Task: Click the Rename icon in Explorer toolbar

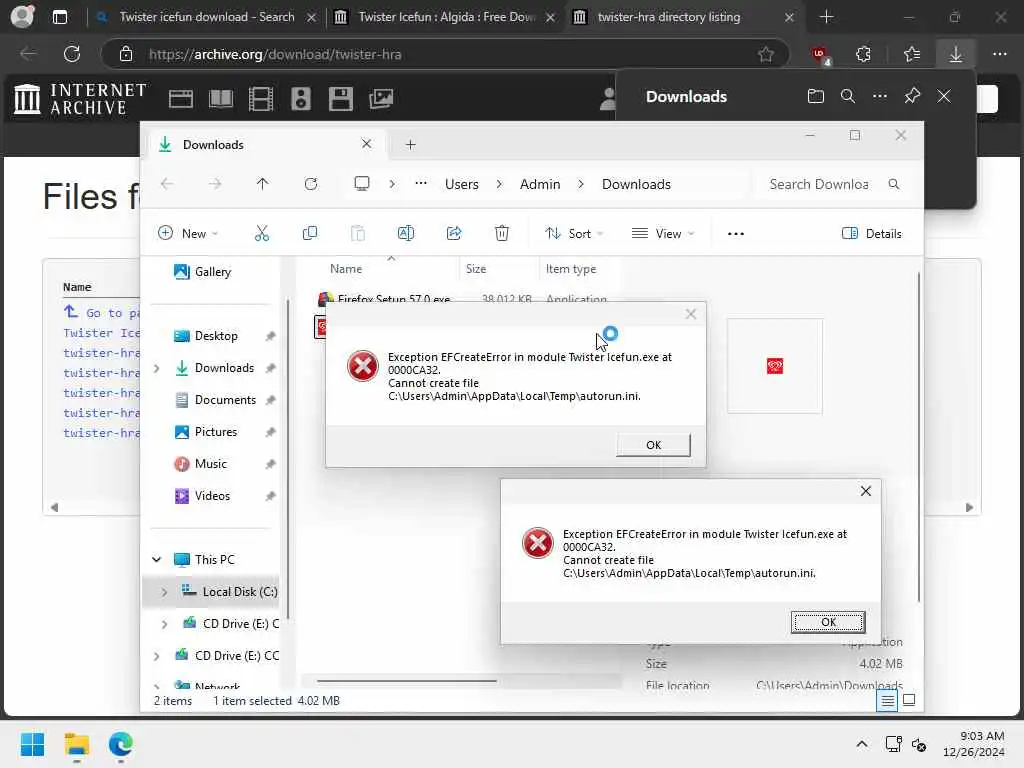Action: point(406,233)
